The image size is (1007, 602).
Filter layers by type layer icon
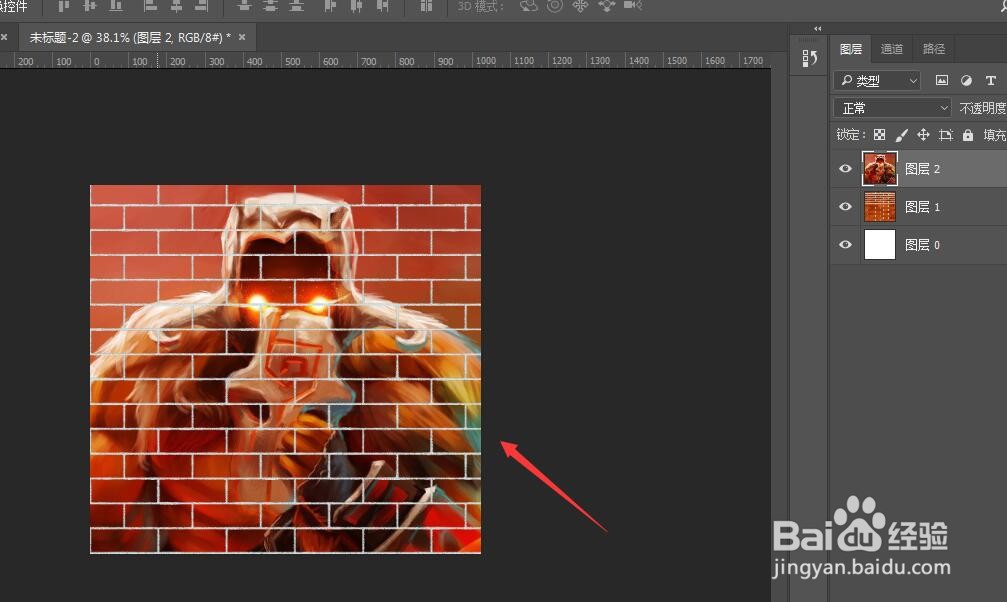click(991, 80)
